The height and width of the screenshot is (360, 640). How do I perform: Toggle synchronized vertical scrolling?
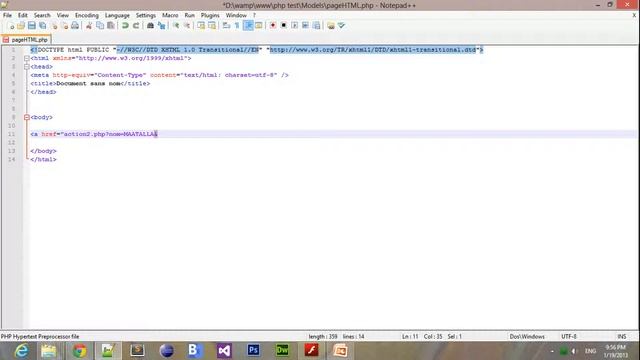201,26
